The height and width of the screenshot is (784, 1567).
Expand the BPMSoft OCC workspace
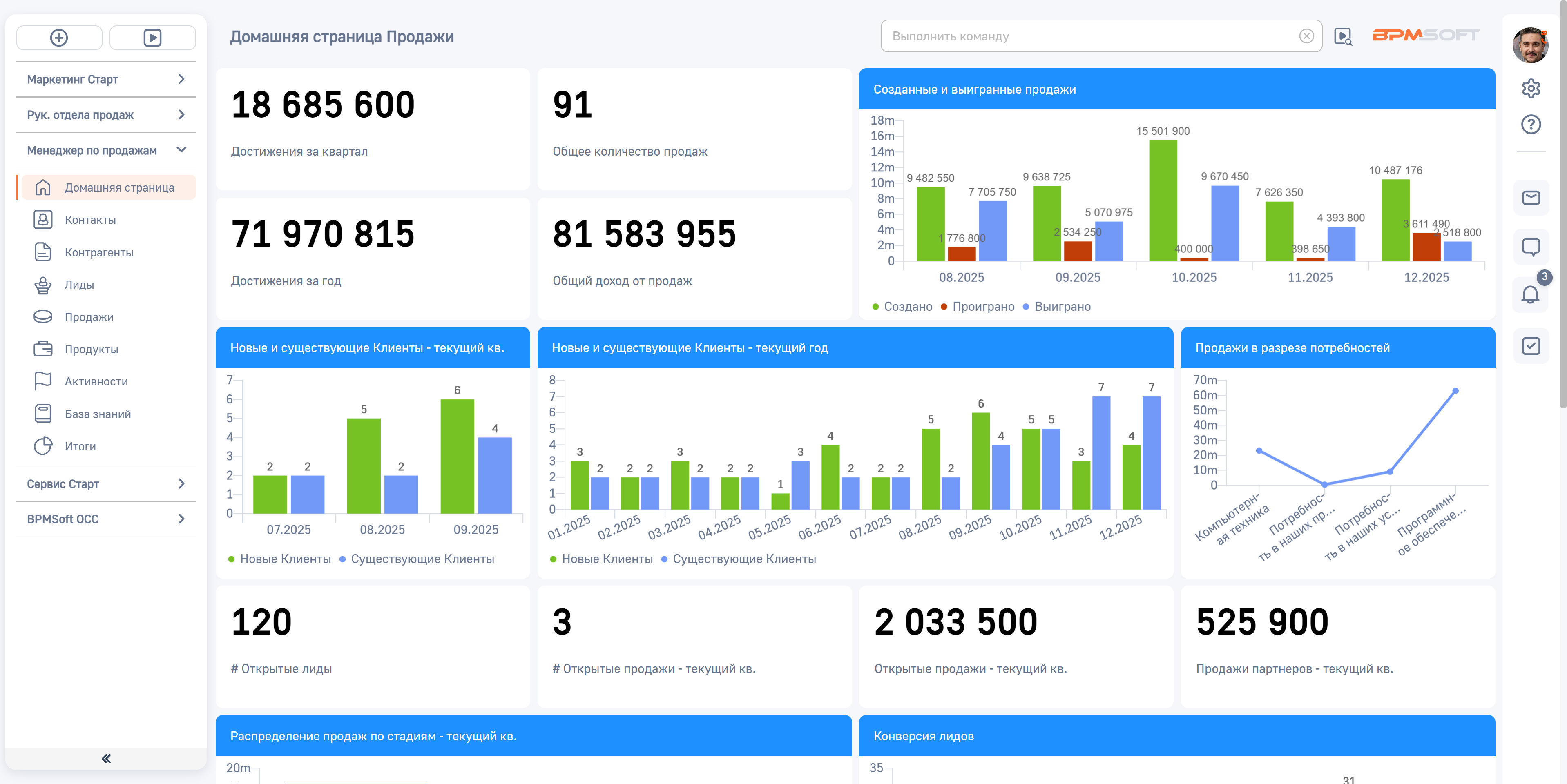(106, 519)
